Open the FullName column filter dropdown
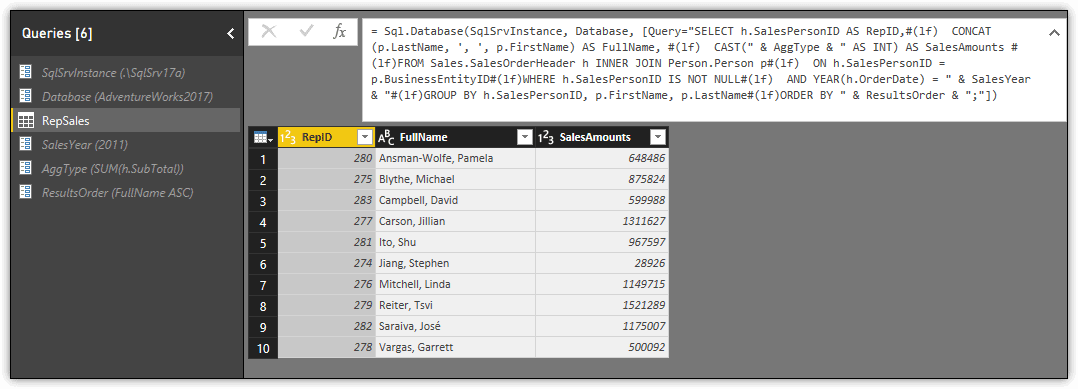Image resolution: width=1078 pixels, height=389 pixels. click(x=525, y=137)
